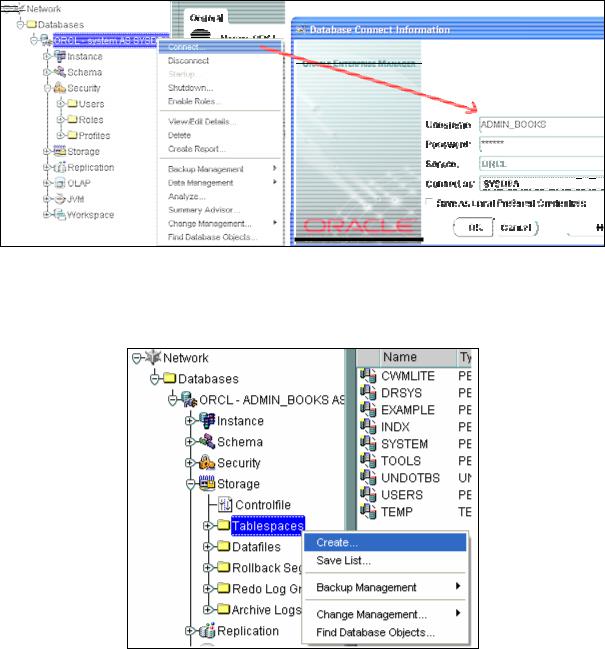Screen dimensions: 605x649
Task: Choose View/Edit Details menu entry
Action: coord(221,121)
